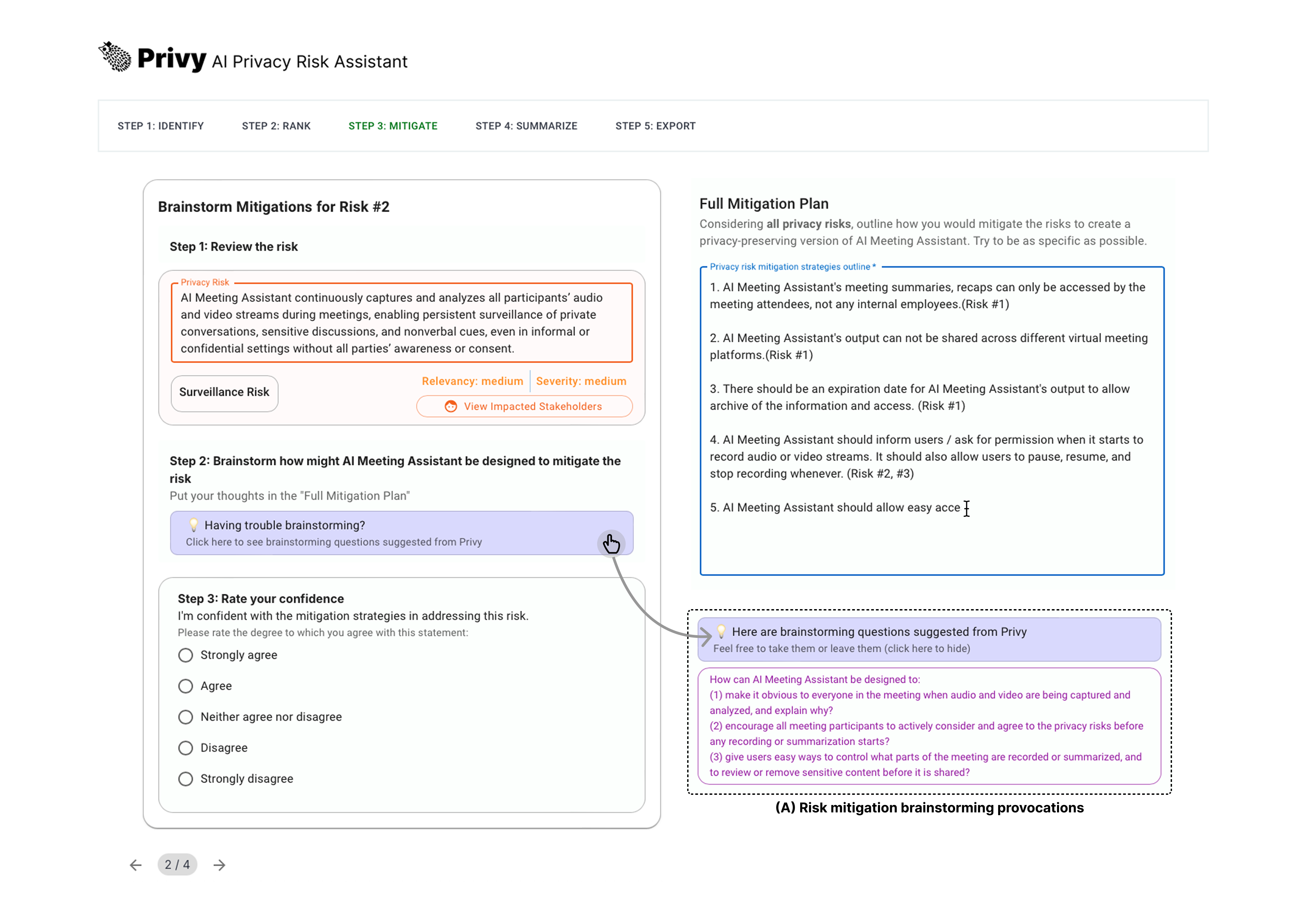
Task: Go to previous risk with left arrow
Action: pyautogui.click(x=135, y=865)
